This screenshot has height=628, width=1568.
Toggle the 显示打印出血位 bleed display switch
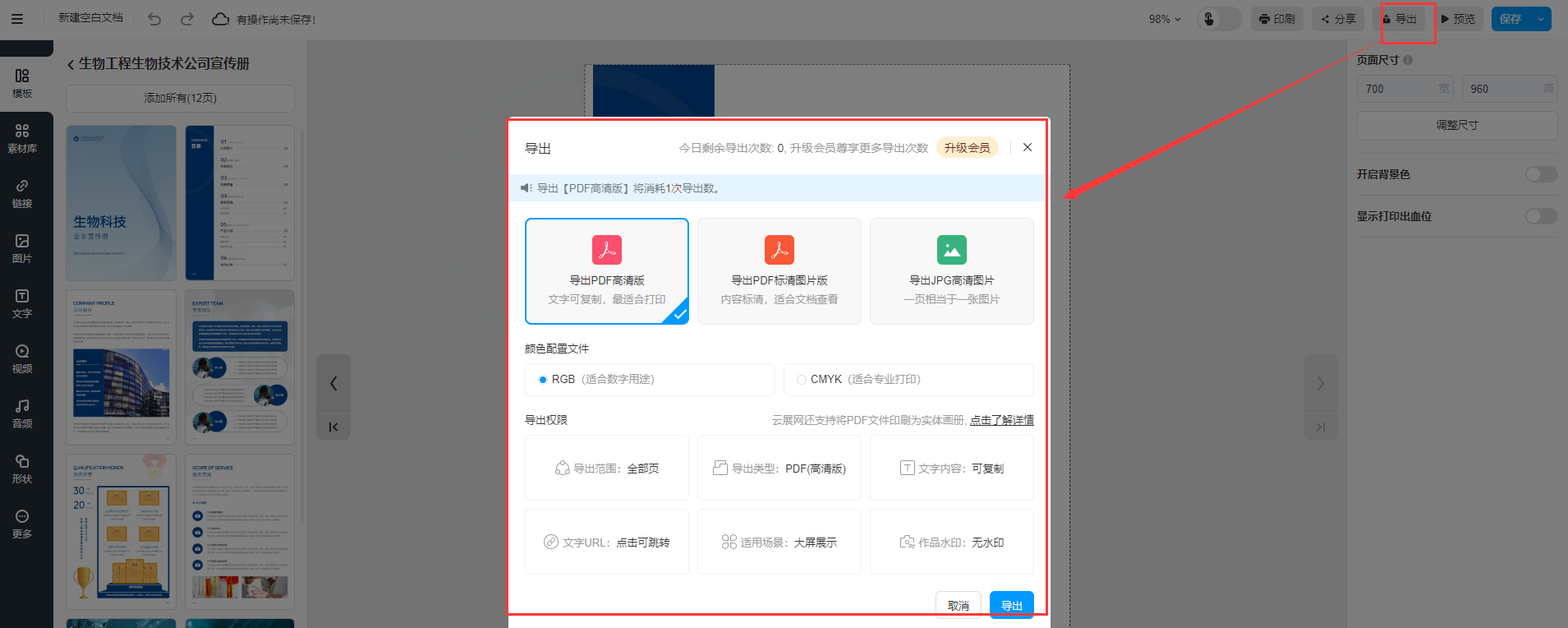tap(1540, 216)
